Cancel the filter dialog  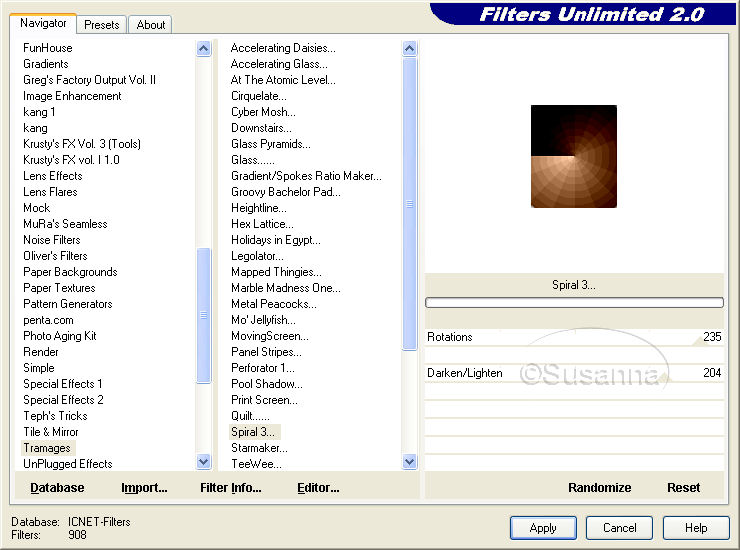point(619,528)
